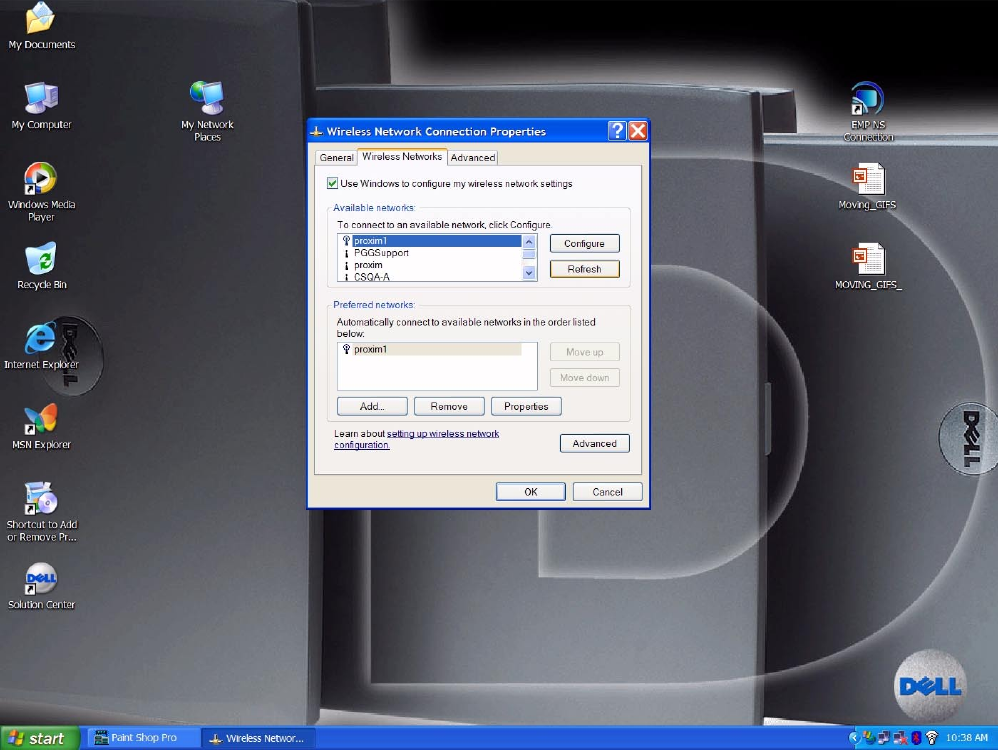
Task: Switch to the Advanced tab
Action: 473,157
